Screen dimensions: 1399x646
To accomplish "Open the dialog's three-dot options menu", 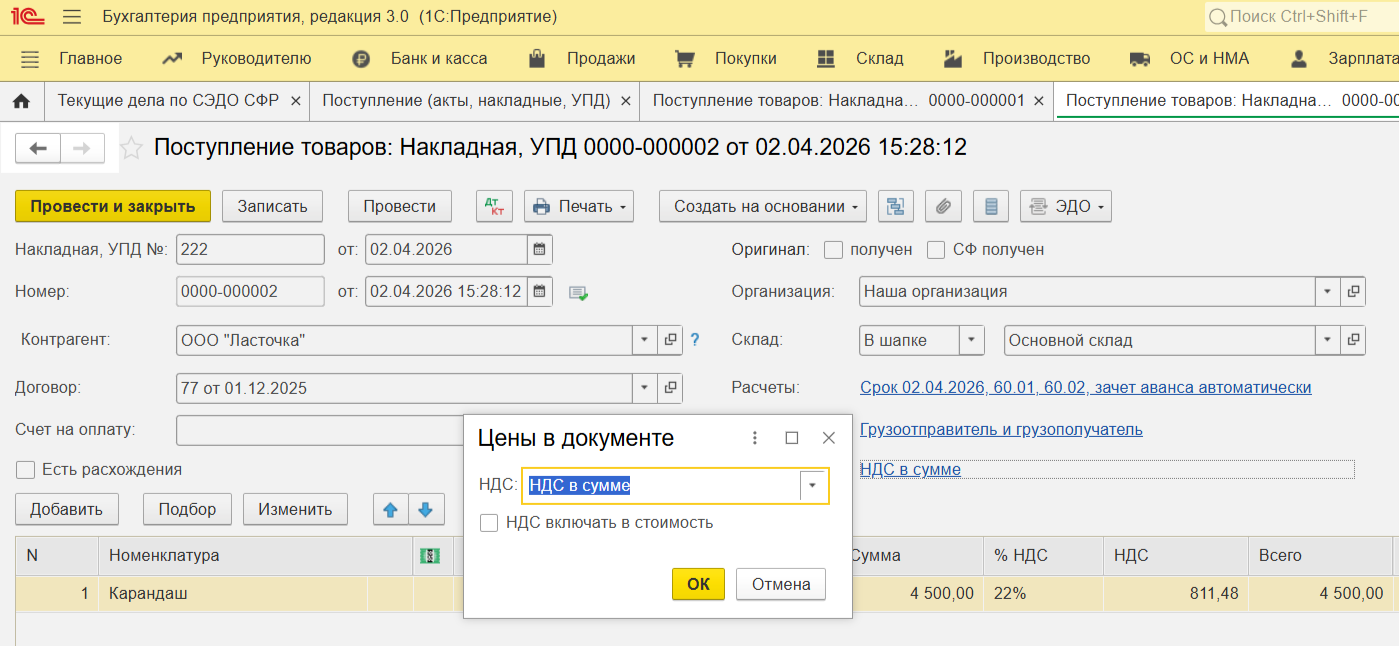I will (755, 438).
